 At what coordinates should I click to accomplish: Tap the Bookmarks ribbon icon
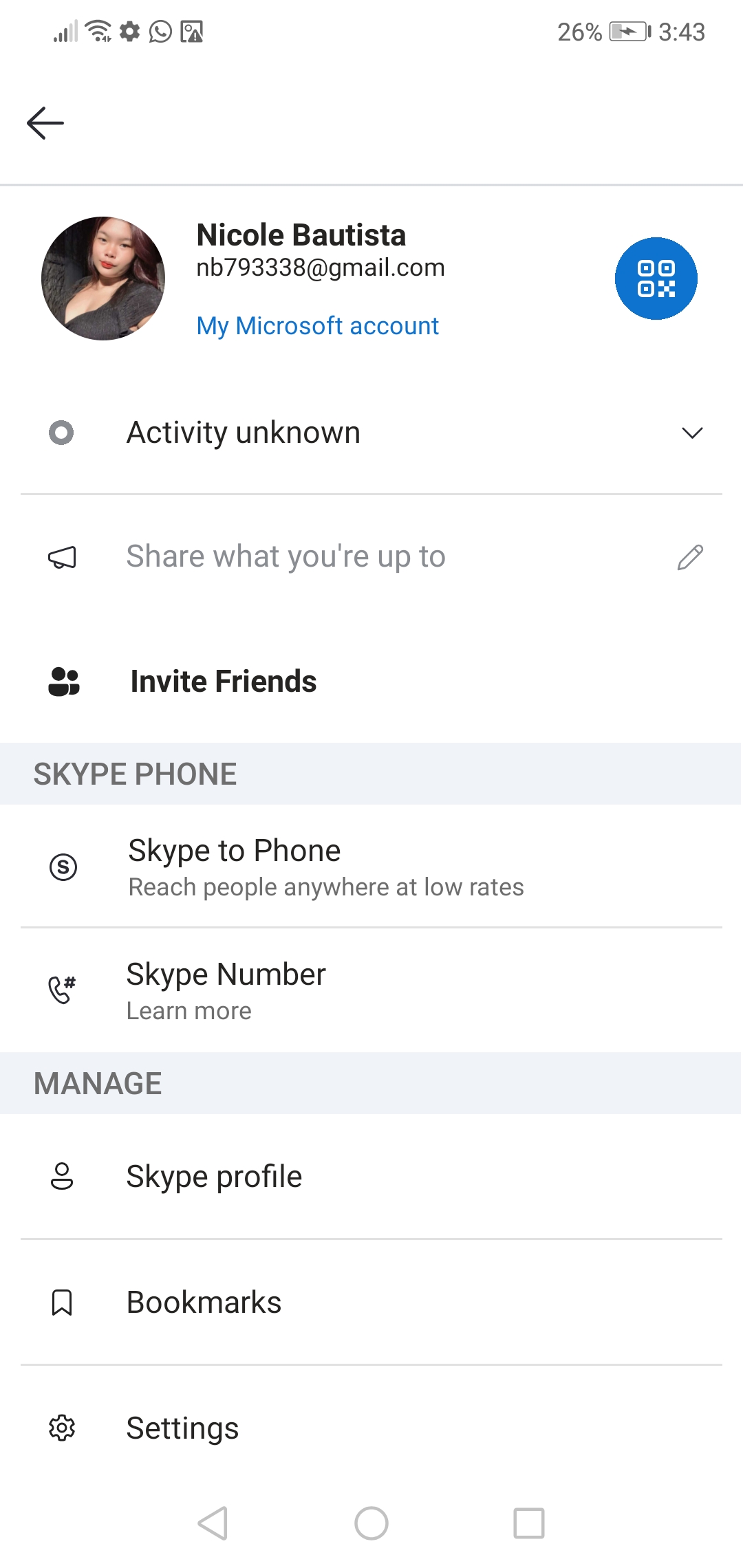tap(62, 1303)
